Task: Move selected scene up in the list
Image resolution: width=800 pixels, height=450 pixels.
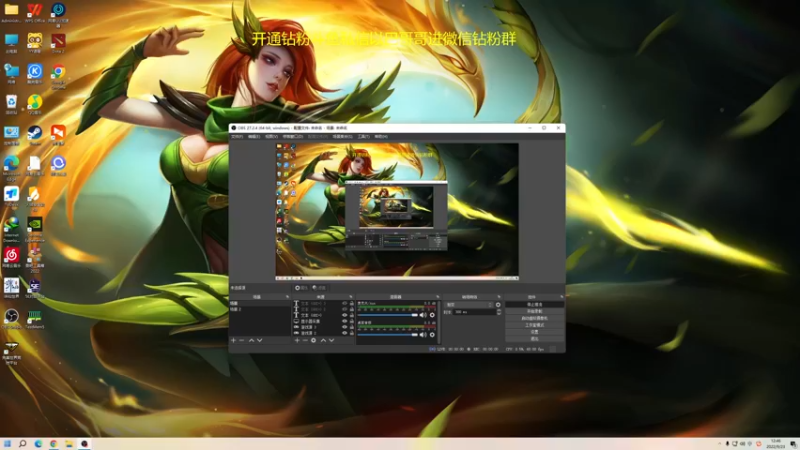Action: coord(251,340)
